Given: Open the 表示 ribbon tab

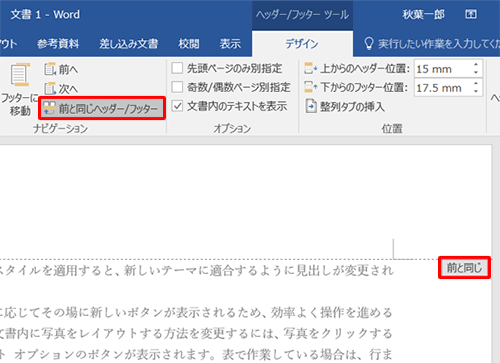Looking at the screenshot, I should tap(230, 44).
